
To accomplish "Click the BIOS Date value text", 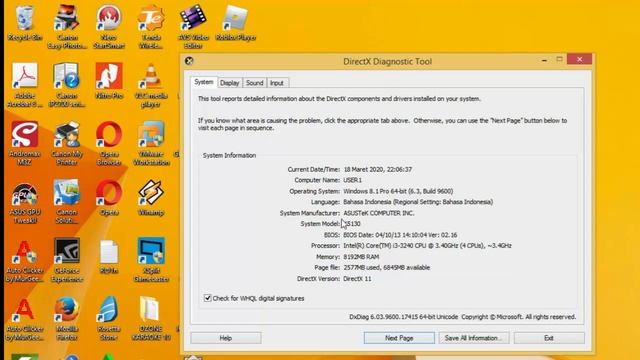I will coord(400,235).
